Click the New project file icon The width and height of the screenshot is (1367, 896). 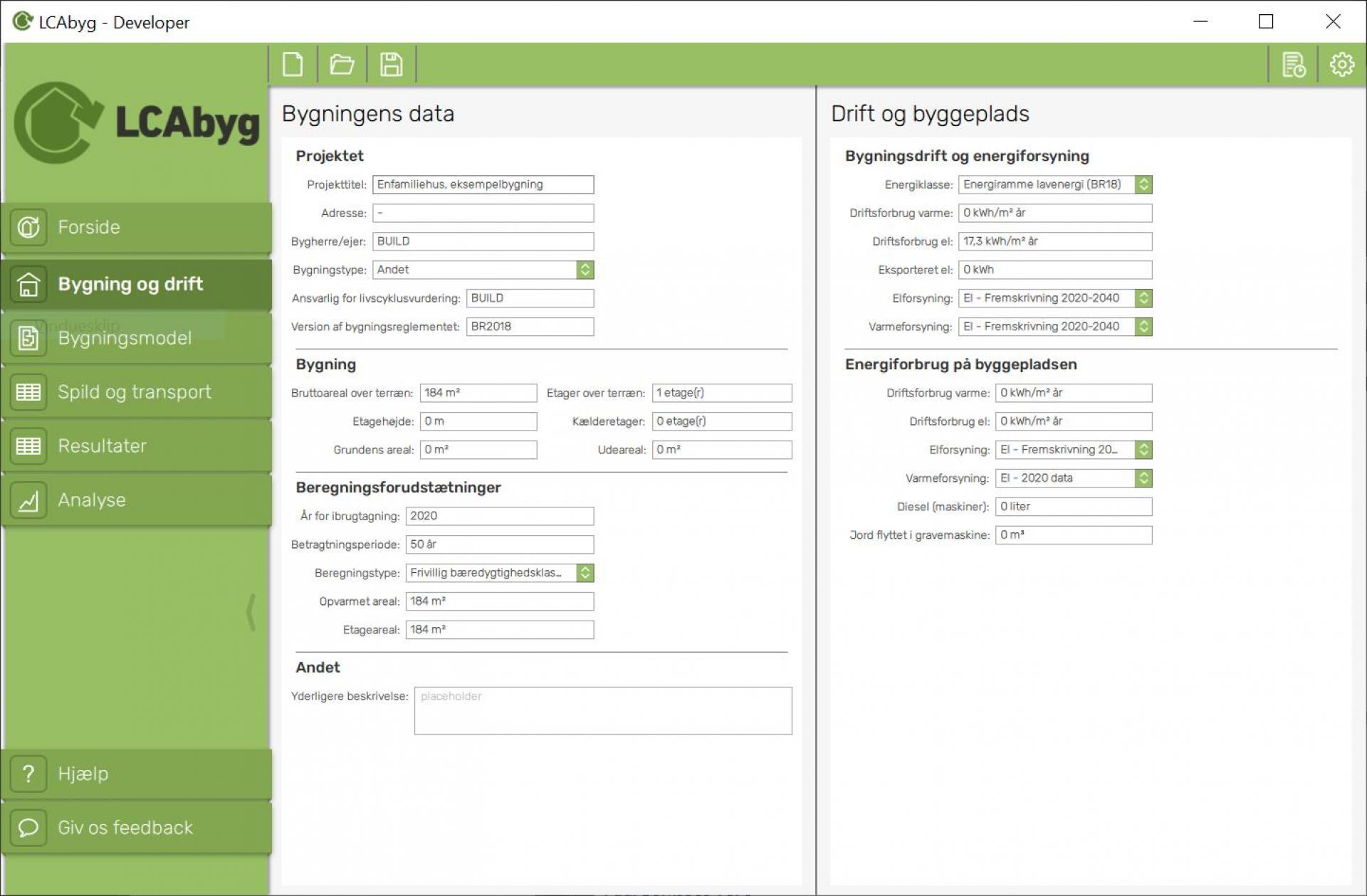293,65
